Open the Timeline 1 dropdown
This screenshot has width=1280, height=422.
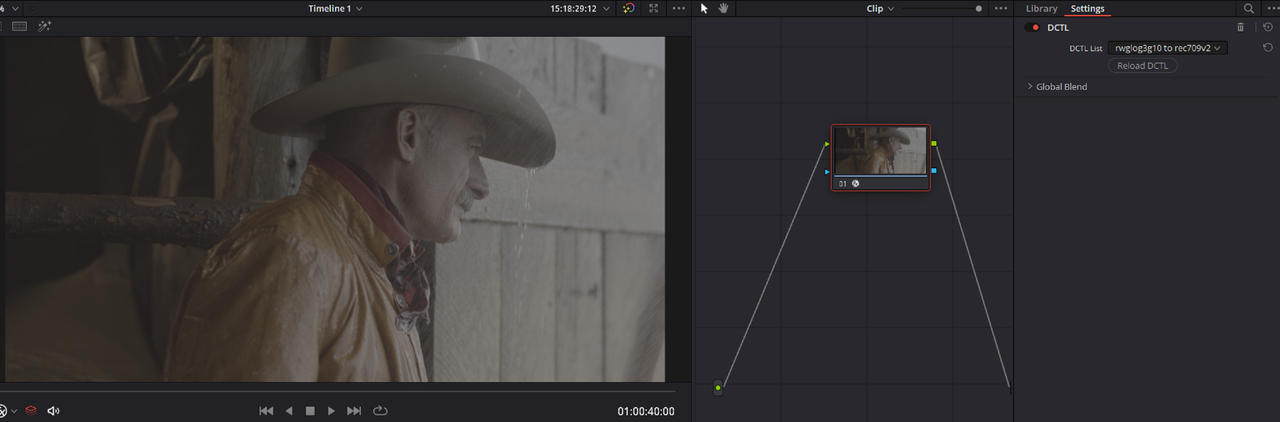click(336, 8)
